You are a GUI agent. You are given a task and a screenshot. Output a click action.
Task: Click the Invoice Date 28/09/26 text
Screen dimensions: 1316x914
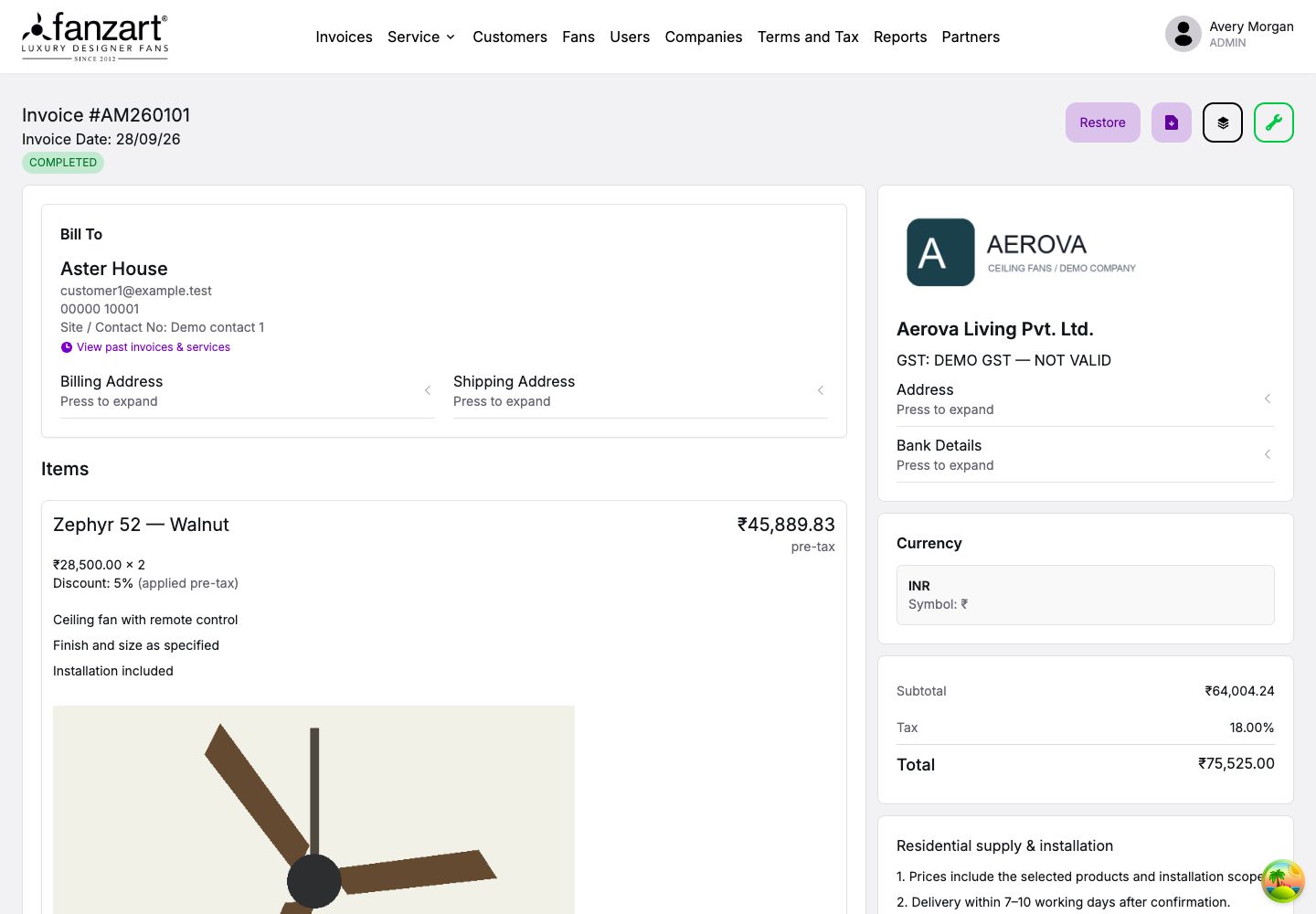(101, 139)
